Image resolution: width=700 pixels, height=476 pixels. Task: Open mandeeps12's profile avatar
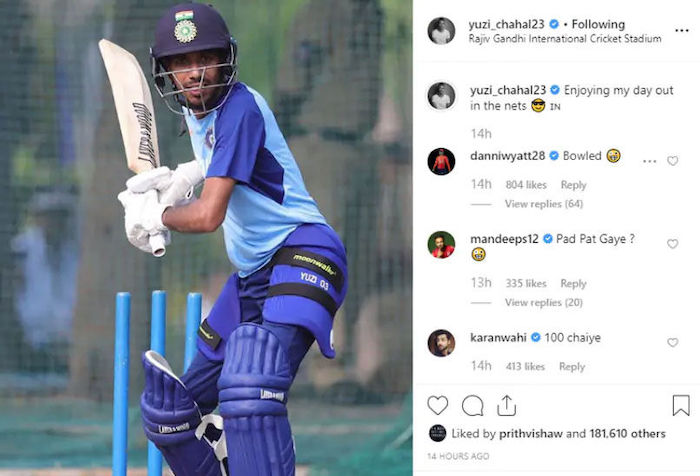pos(441,245)
